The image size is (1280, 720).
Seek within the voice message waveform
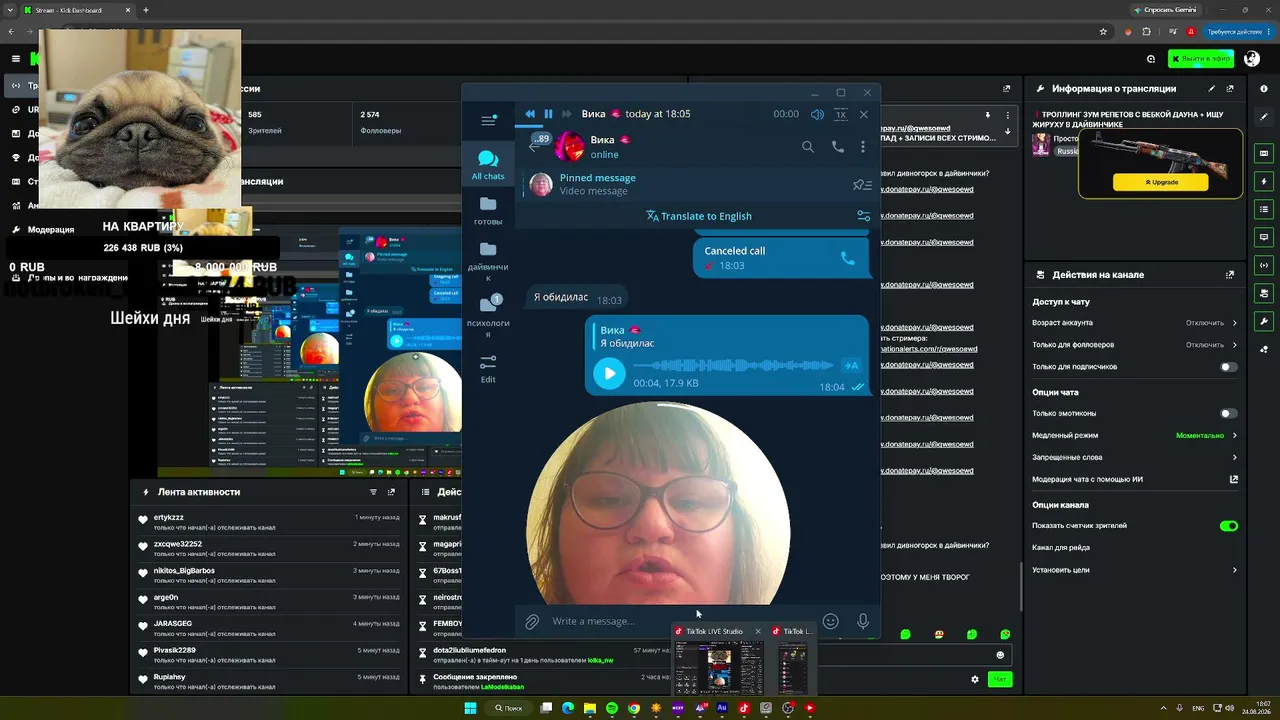click(x=733, y=366)
